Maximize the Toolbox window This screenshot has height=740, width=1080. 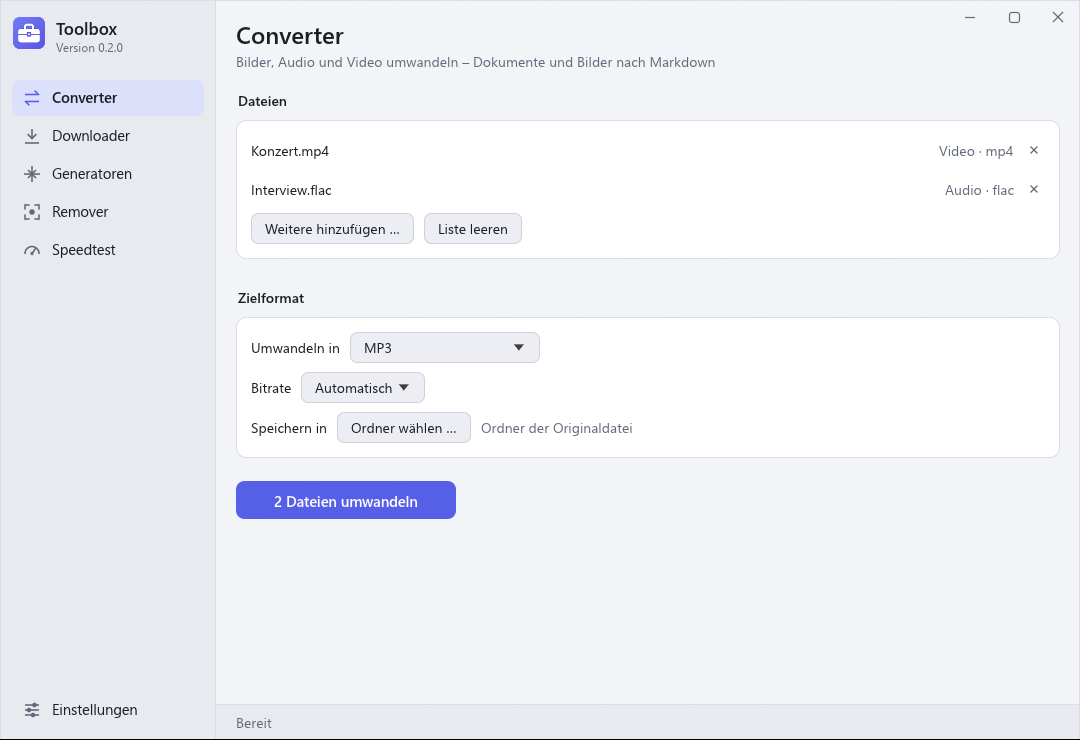1014,17
